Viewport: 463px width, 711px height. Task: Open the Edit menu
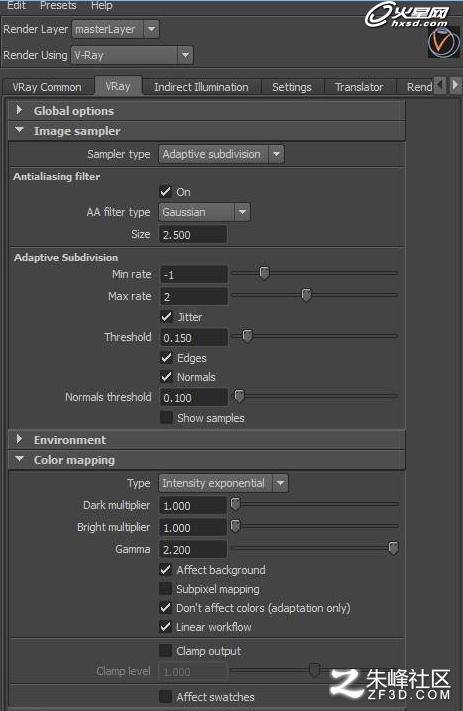pyautogui.click(x=16, y=5)
